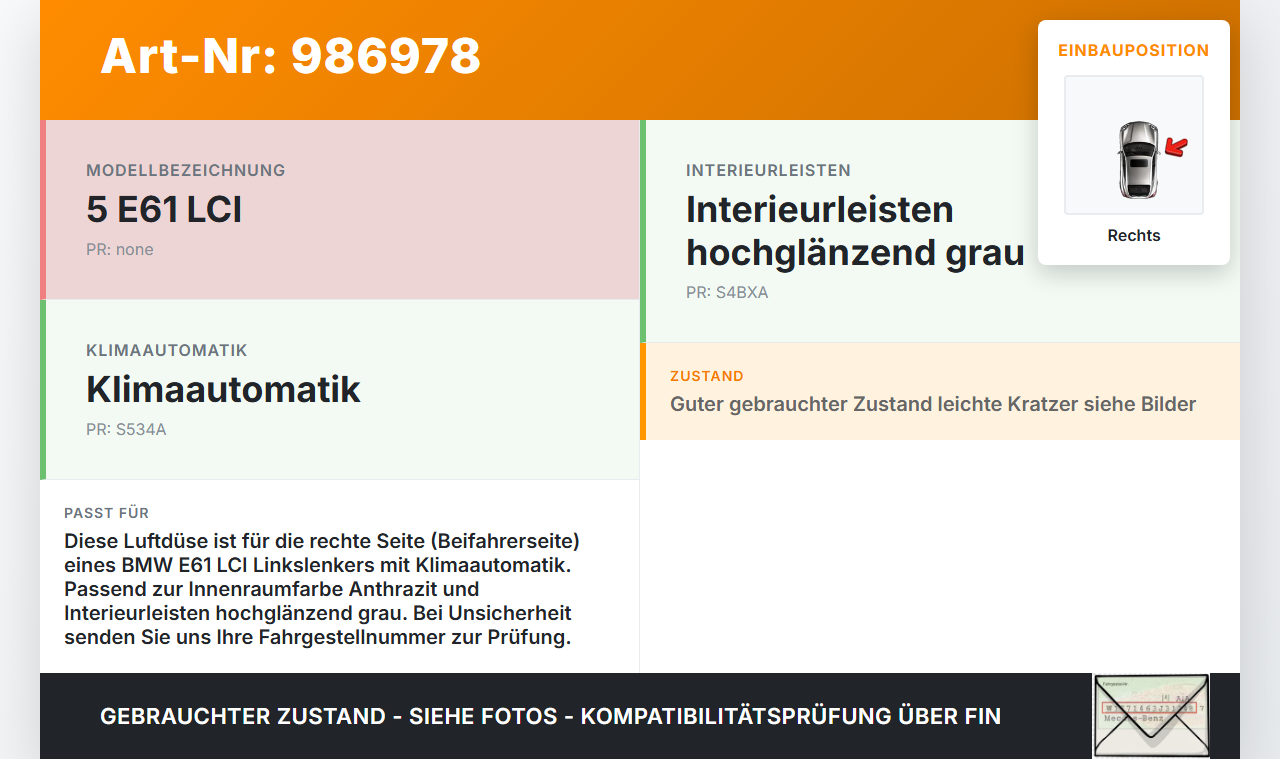Click the GEBRAUCHTER ZUSTAND footer banner text
The image size is (1280, 760).
[550, 716]
